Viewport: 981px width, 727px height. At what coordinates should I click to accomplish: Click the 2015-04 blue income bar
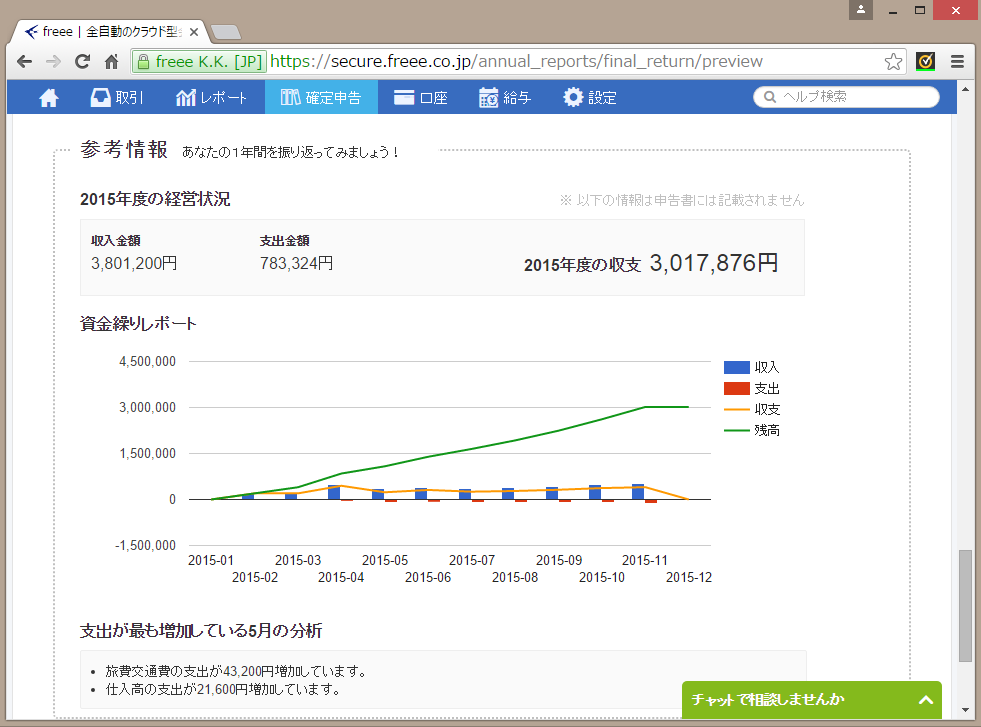coord(334,492)
